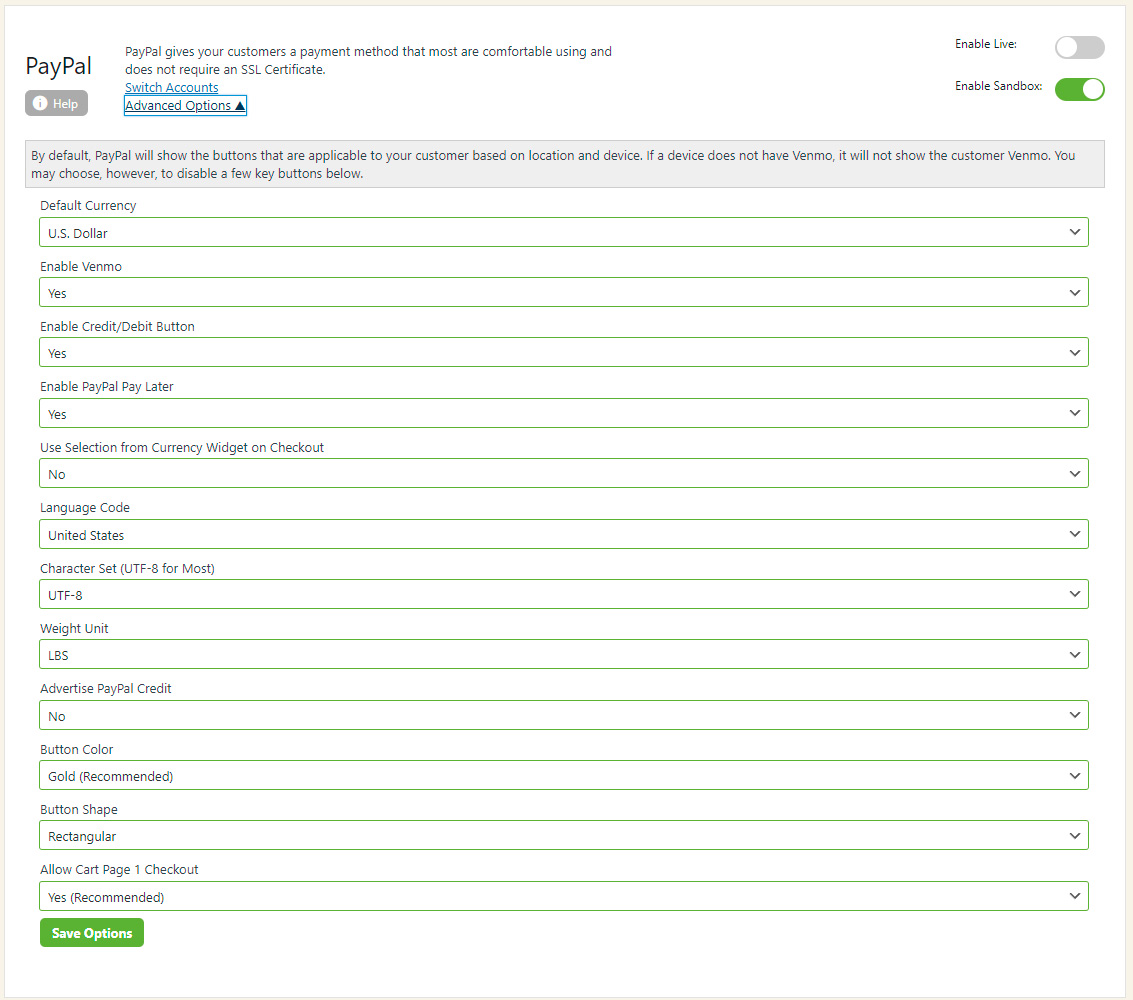Open the Default Currency dropdown
Screen dimensions: 1133x1000
coord(564,232)
